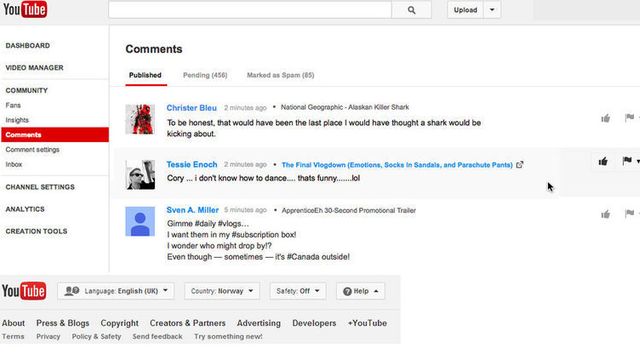
Task: Open Press & Blogs footer link
Action: click(62, 323)
